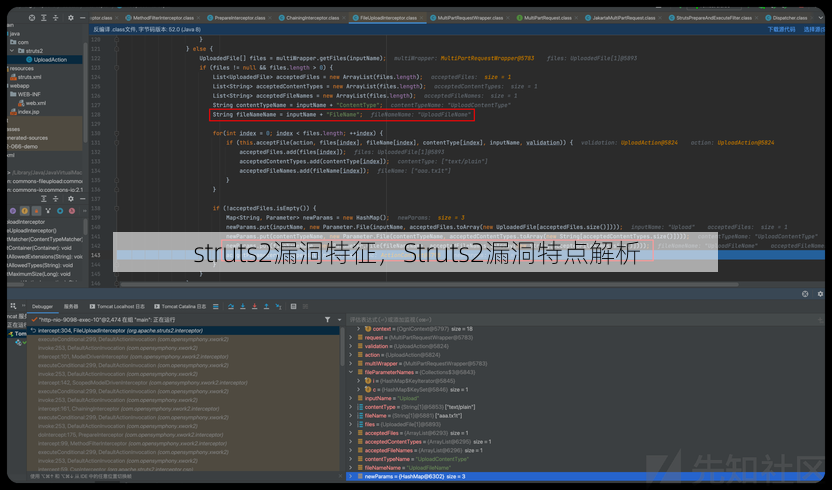Expand the newParams variable node
This screenshot has height=490, width=832.
pos(351,476)
